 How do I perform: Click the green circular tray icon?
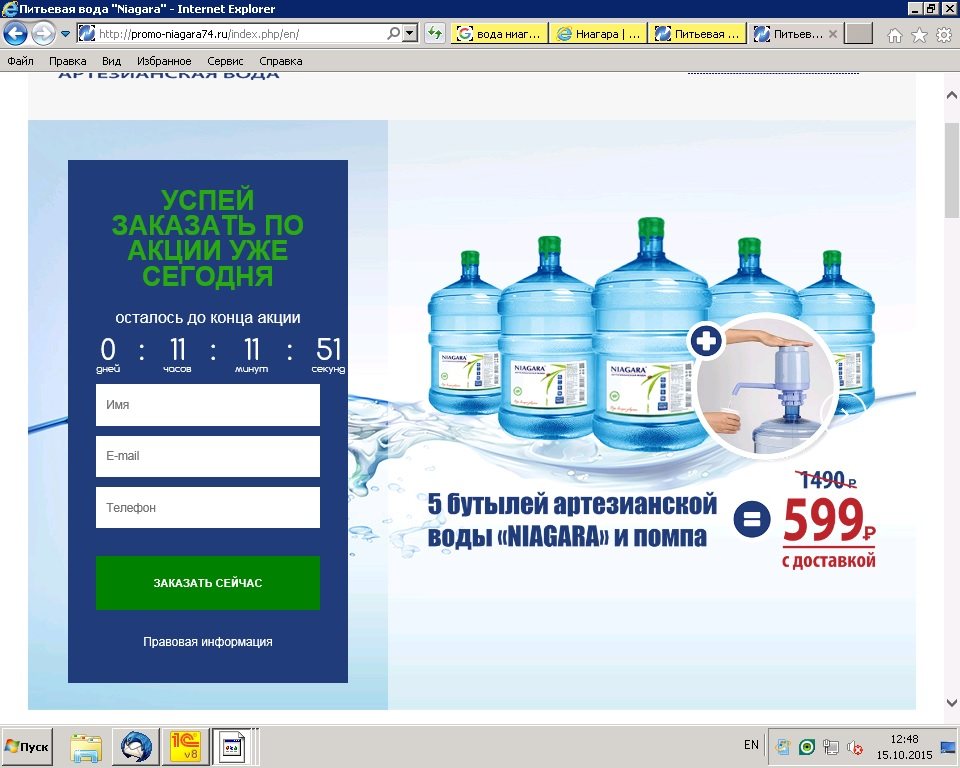807,747
